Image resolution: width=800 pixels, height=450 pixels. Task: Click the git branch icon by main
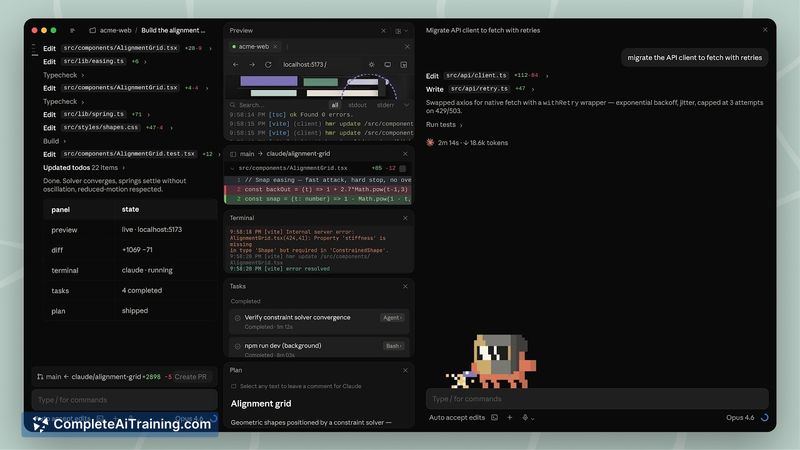[x=40, y=377]
